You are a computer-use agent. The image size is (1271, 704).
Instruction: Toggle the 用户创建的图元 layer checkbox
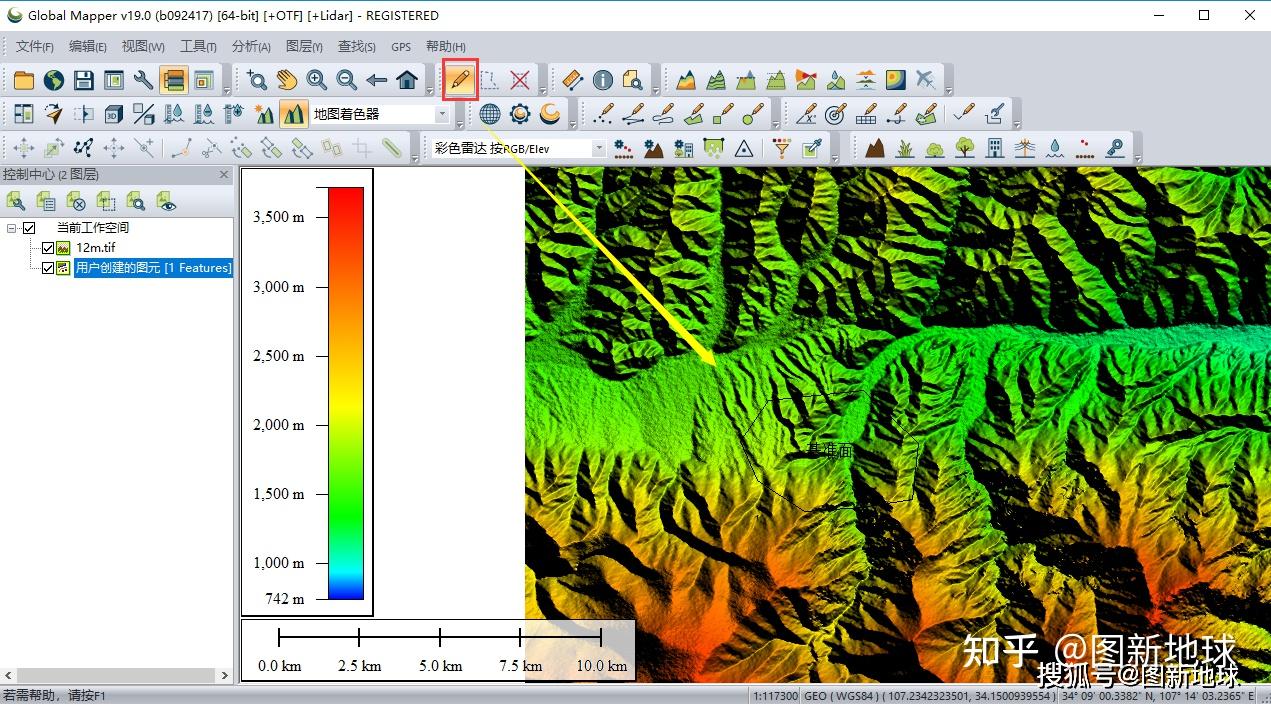coord(47,268)
